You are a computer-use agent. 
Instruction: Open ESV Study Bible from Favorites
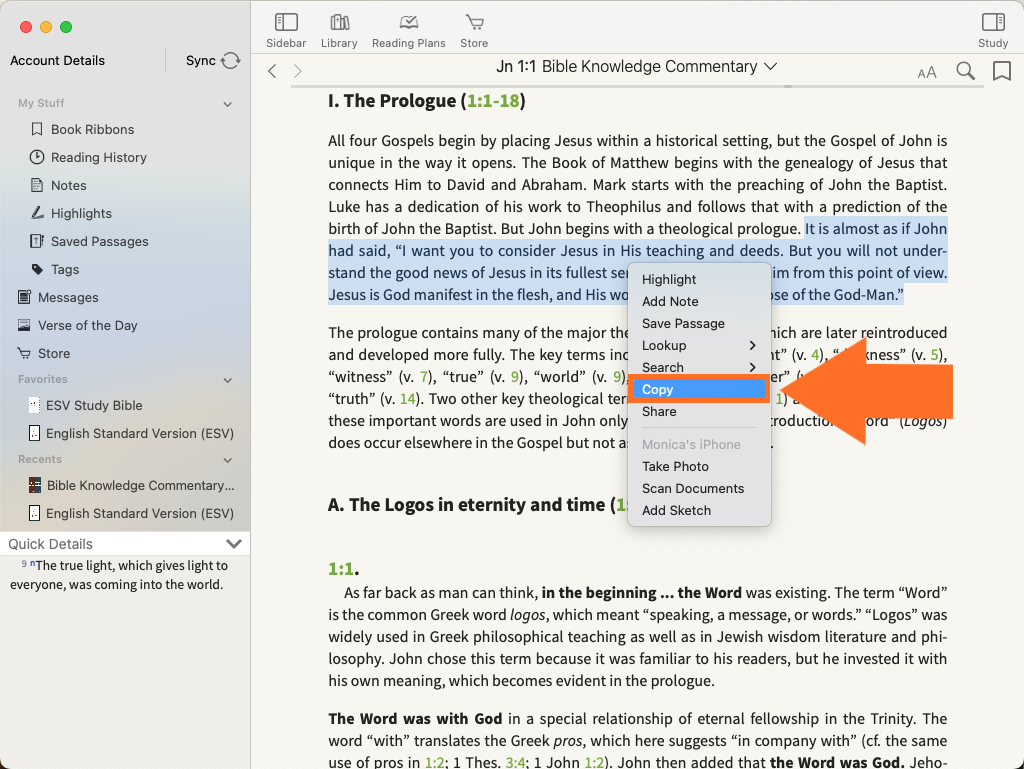point(94,405)
